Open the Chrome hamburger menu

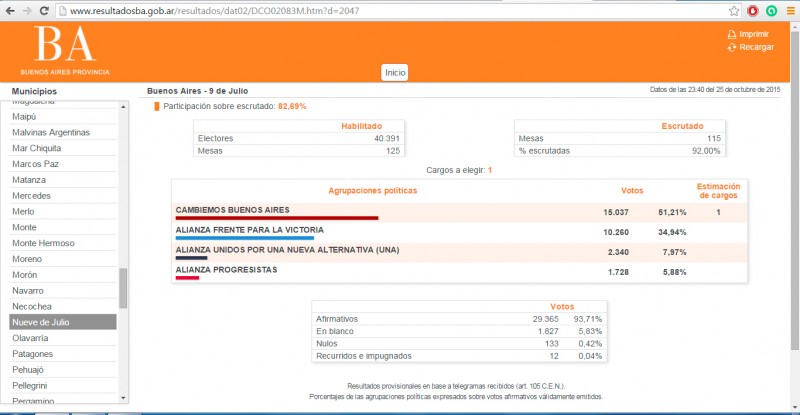click(789, 11)
